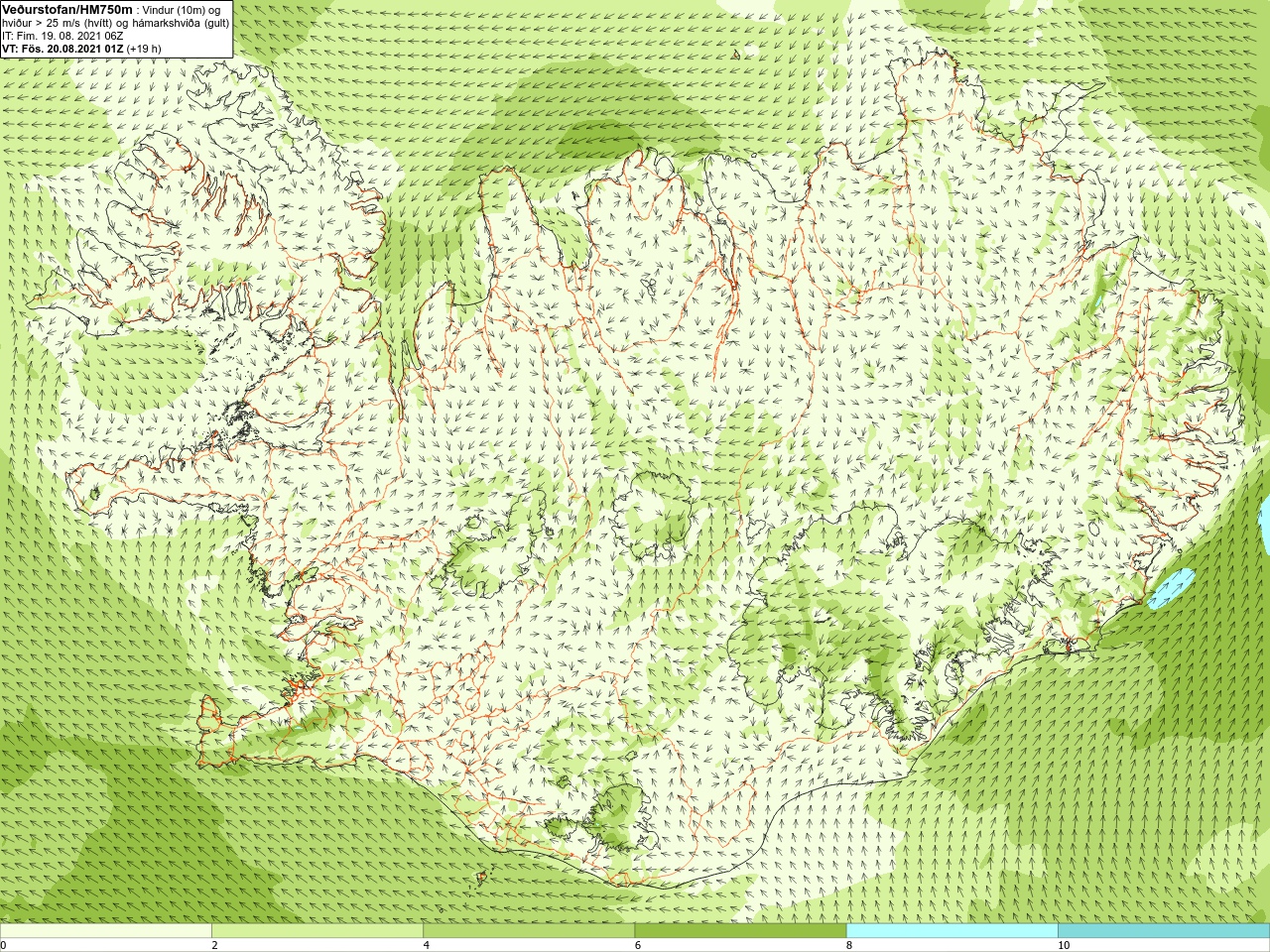1270x952 pixels.
Task: Pick the teal above-10 m/s scale segment
Action: point(1164,931)
